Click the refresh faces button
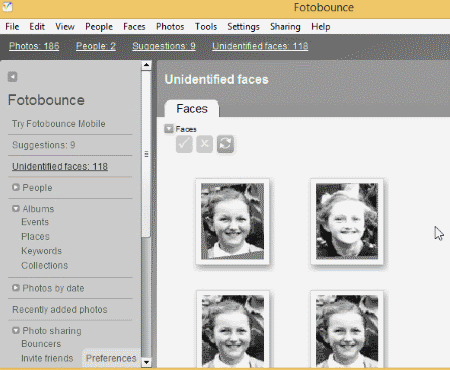This screenshot has width=450, height=370. (225, 144)
